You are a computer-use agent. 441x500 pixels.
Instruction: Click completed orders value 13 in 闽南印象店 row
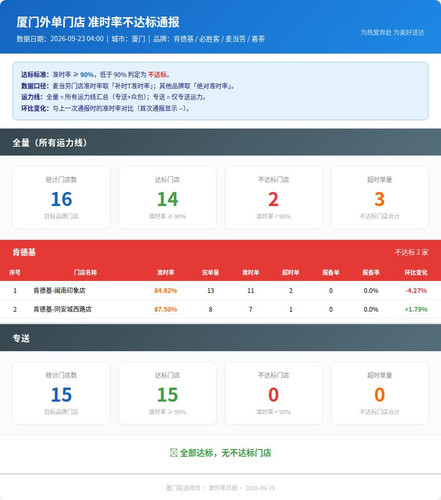click(x=210, y=291)
